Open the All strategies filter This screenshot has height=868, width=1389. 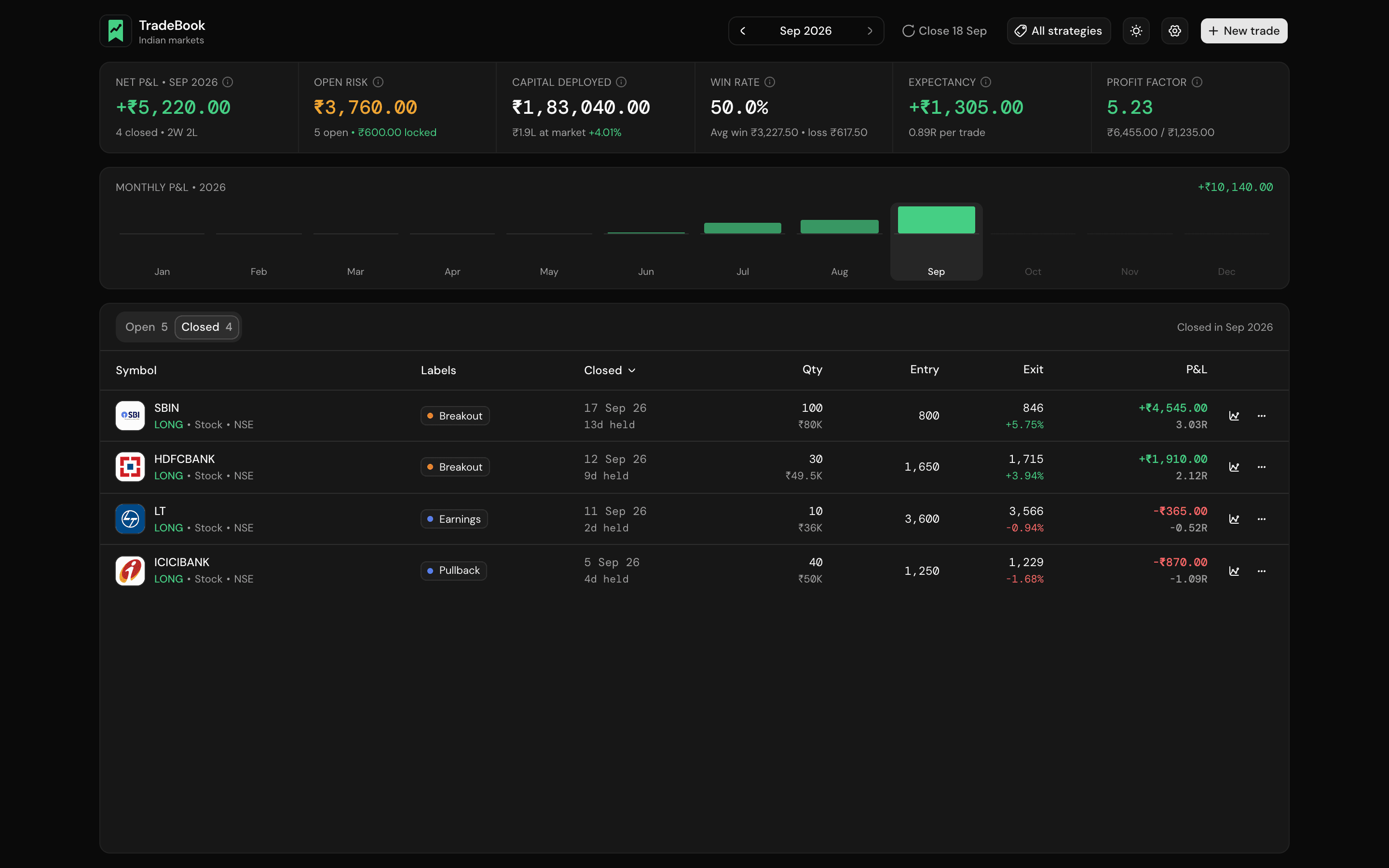pos(1059,31)
